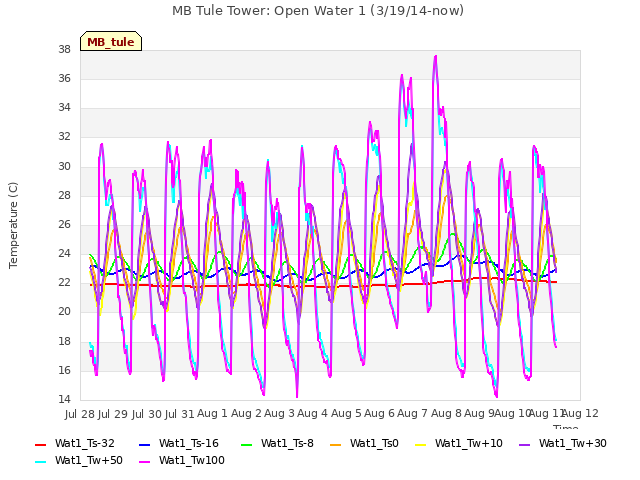Viewport: 640px width, 480px height.
Task: Click the purple Wat1_Tw+30 legend color marker
Action: coord(525,444)
